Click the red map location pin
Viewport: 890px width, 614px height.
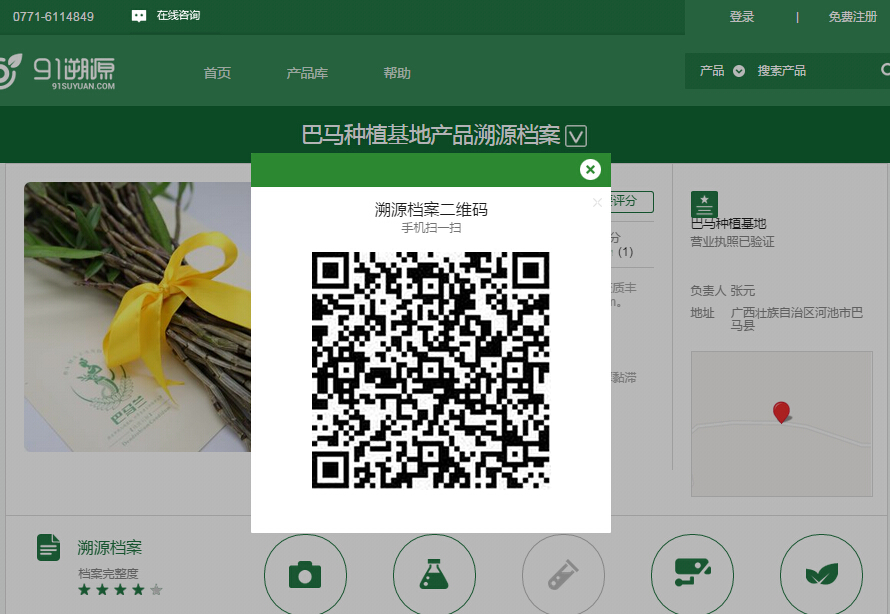point(781,411)
